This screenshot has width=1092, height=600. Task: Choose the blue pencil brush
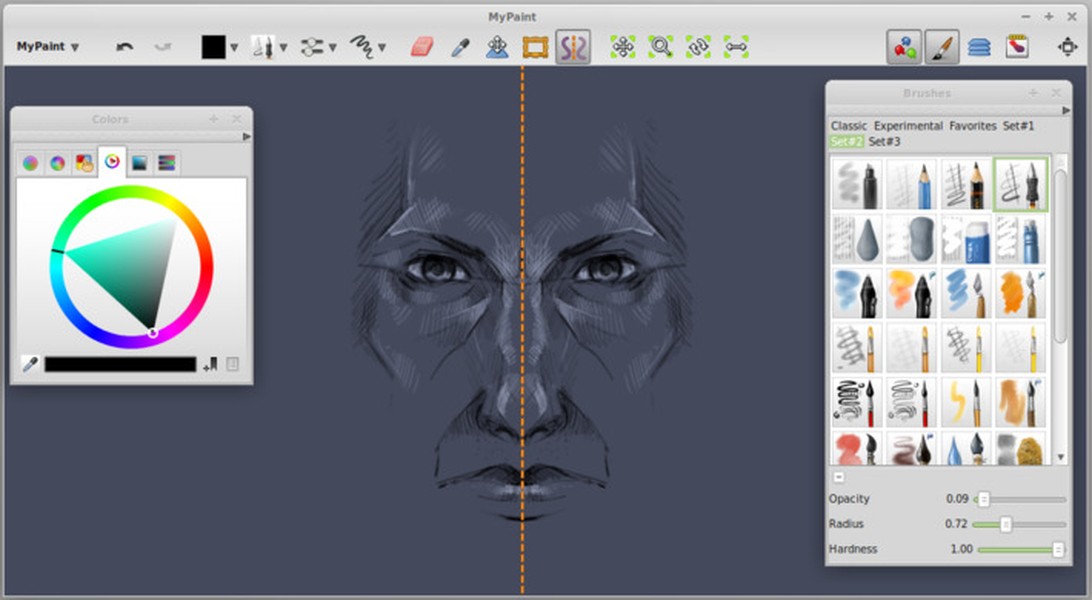click(x=912, y=184)
